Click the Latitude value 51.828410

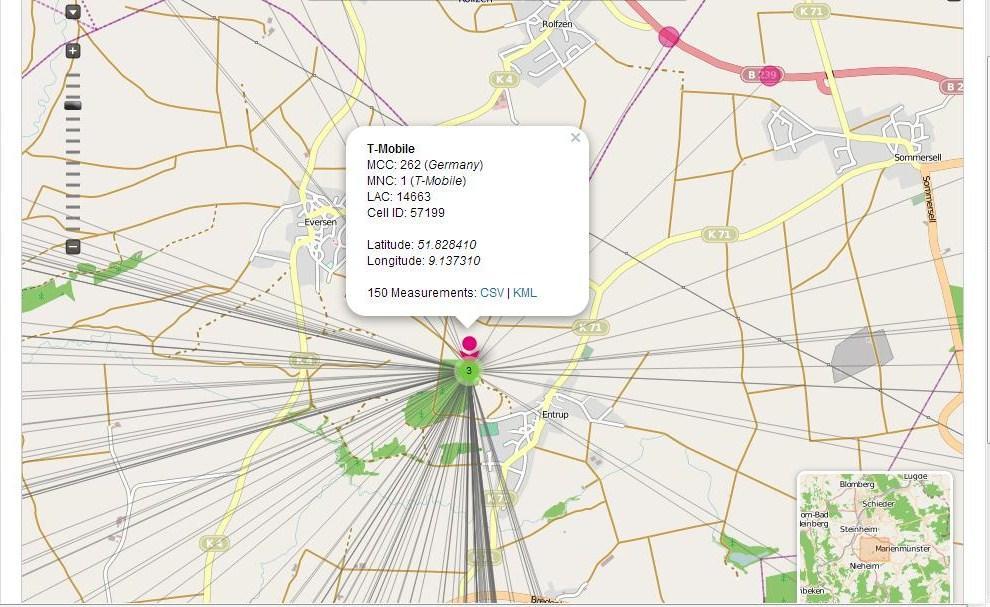[446, 244]
